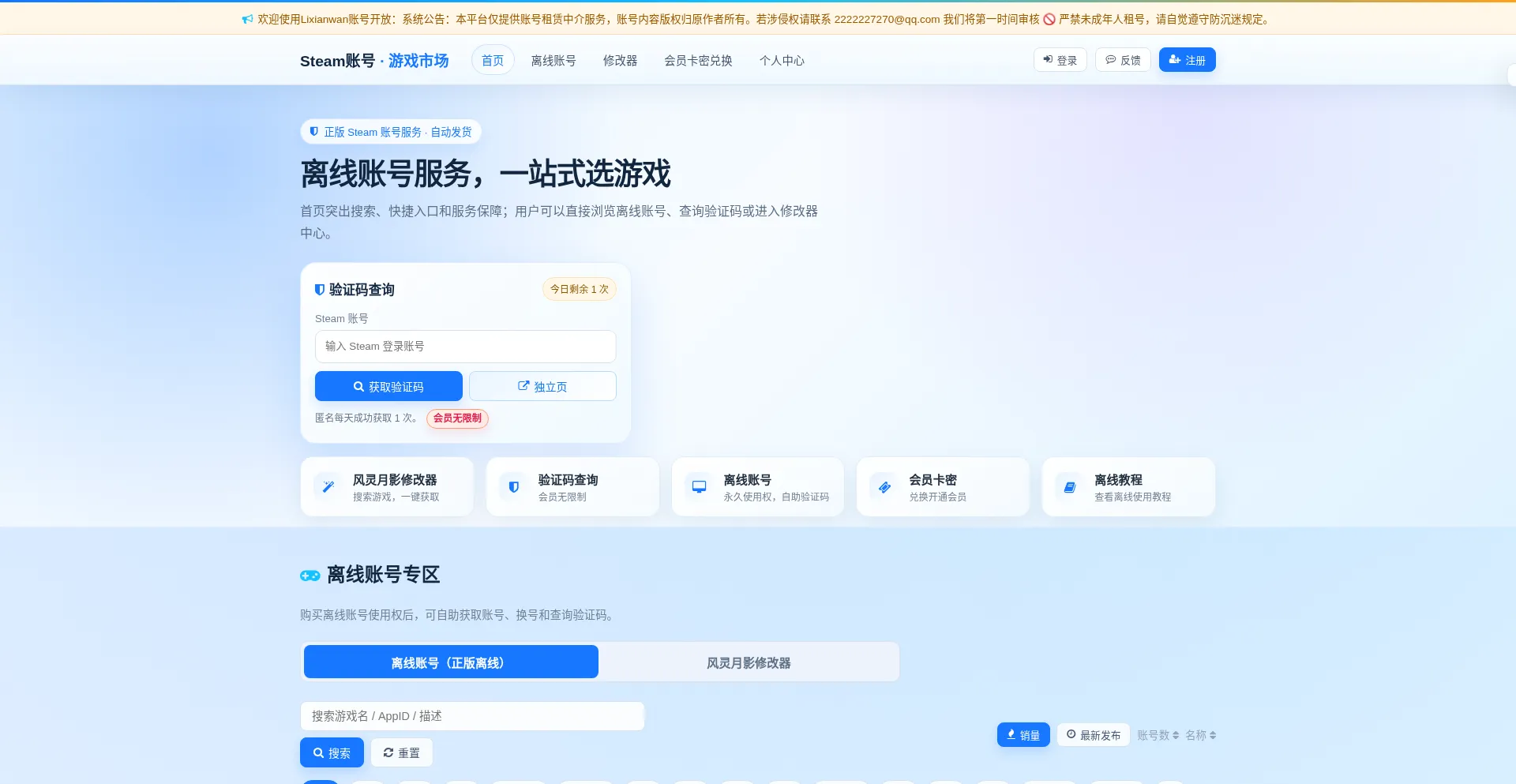Image resolution: width=1516 pixels, height=784 pixels.
Task: Click the 重置 reset button
Action: [x=402, y=752]
